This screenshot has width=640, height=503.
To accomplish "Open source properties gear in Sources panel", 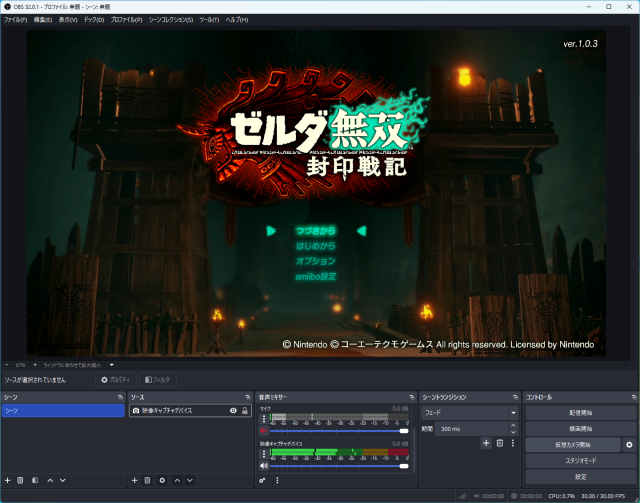I will tap(162, 481).
